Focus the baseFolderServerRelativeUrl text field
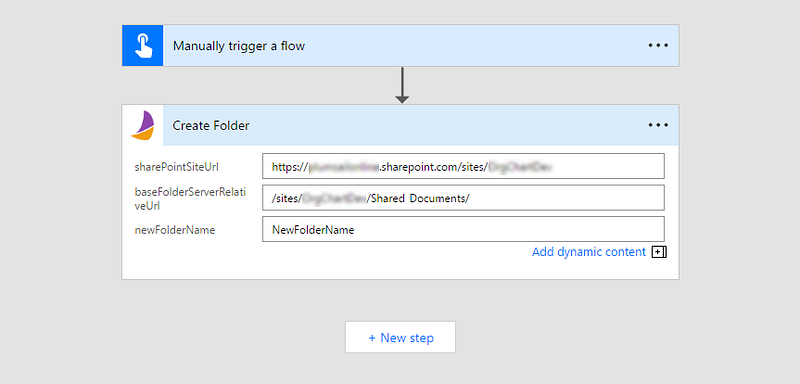This screenshot has width=800, height=384. click(x=463, y=198)
